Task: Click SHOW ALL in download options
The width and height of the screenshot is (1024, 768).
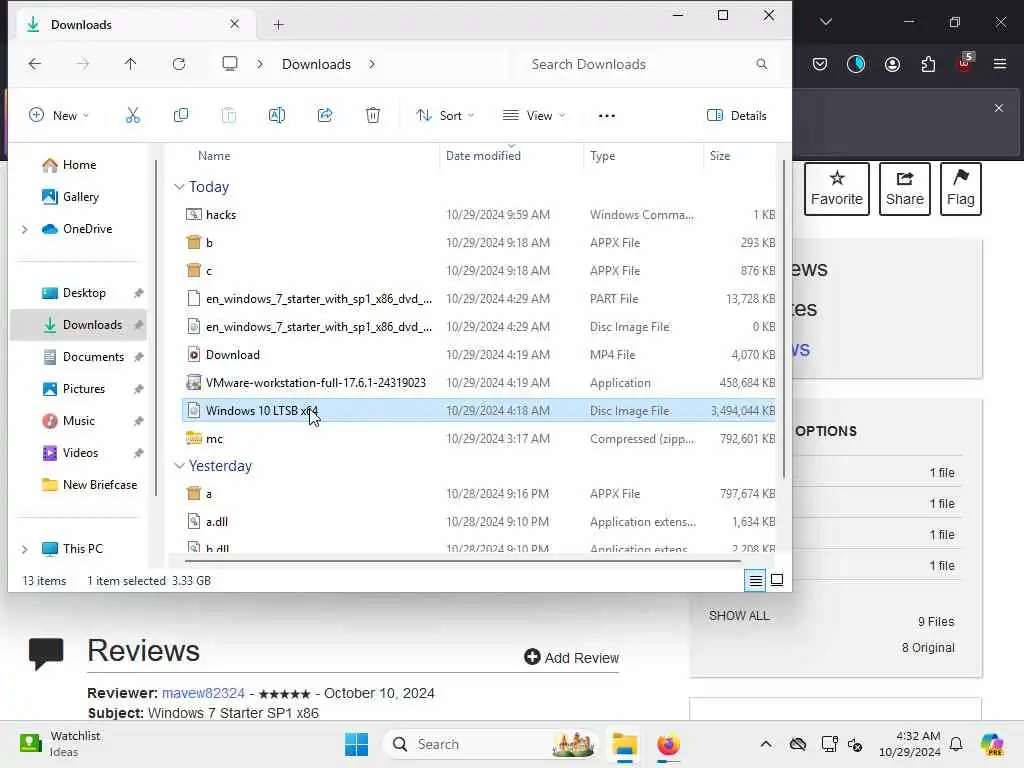Action: tap(739, 616)
